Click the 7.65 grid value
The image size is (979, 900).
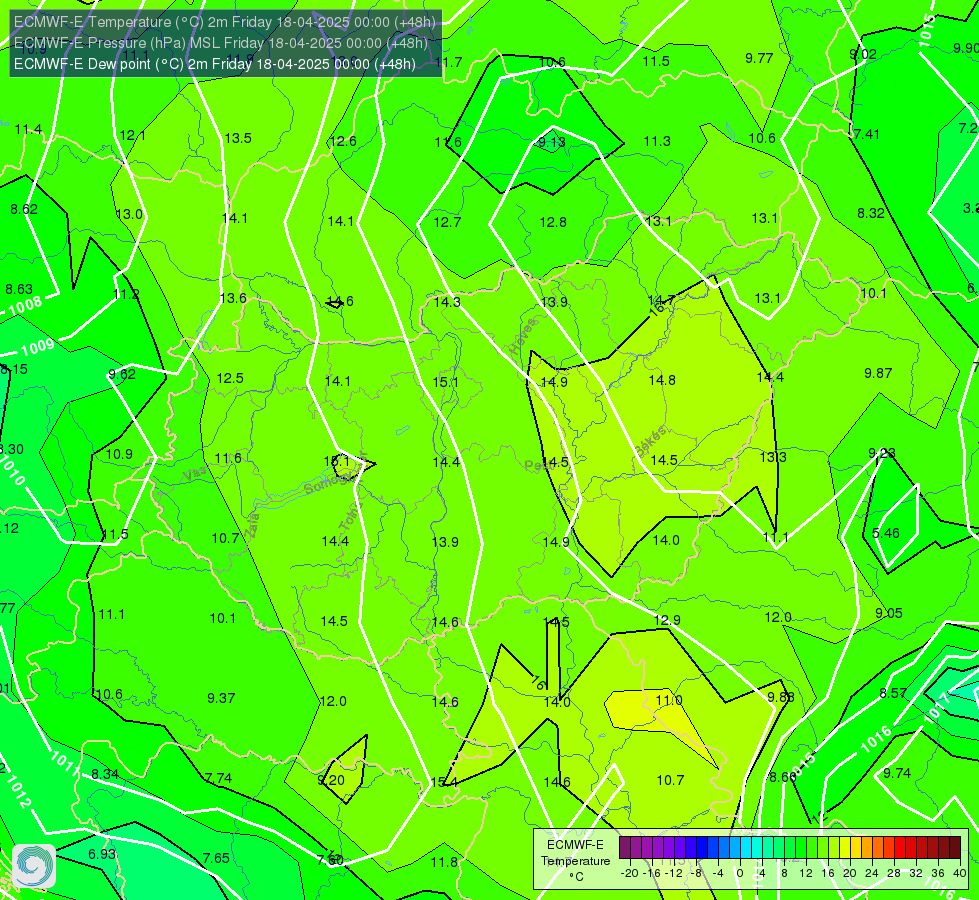(216, 858)
